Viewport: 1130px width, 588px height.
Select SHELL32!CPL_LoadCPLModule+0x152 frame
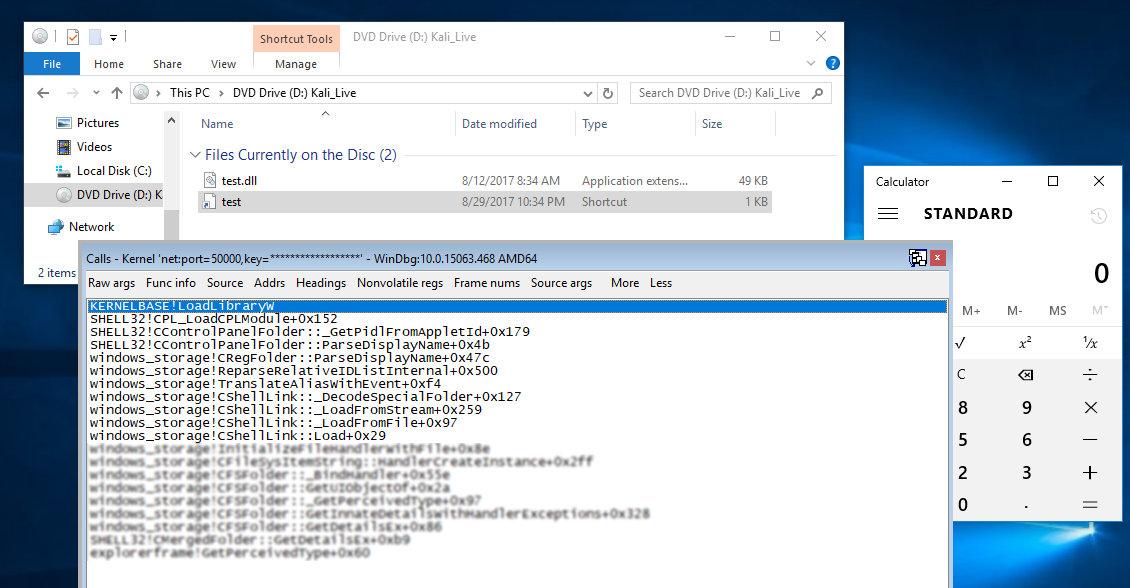coord(213,319)
